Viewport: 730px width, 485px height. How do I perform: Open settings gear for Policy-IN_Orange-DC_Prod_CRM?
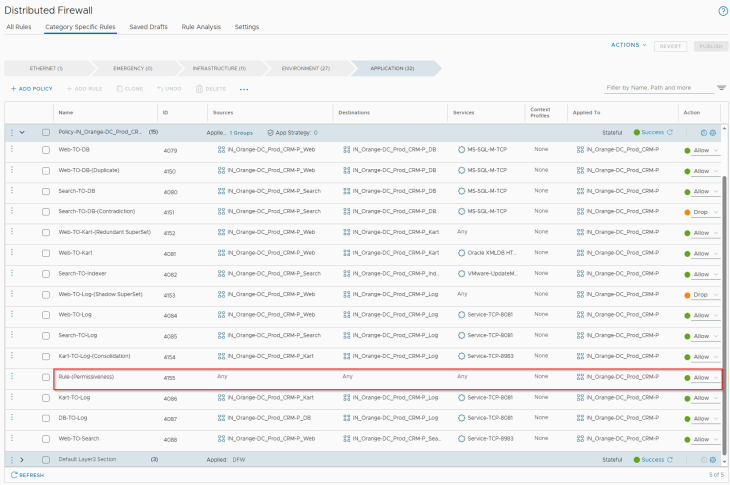(714, 132)
